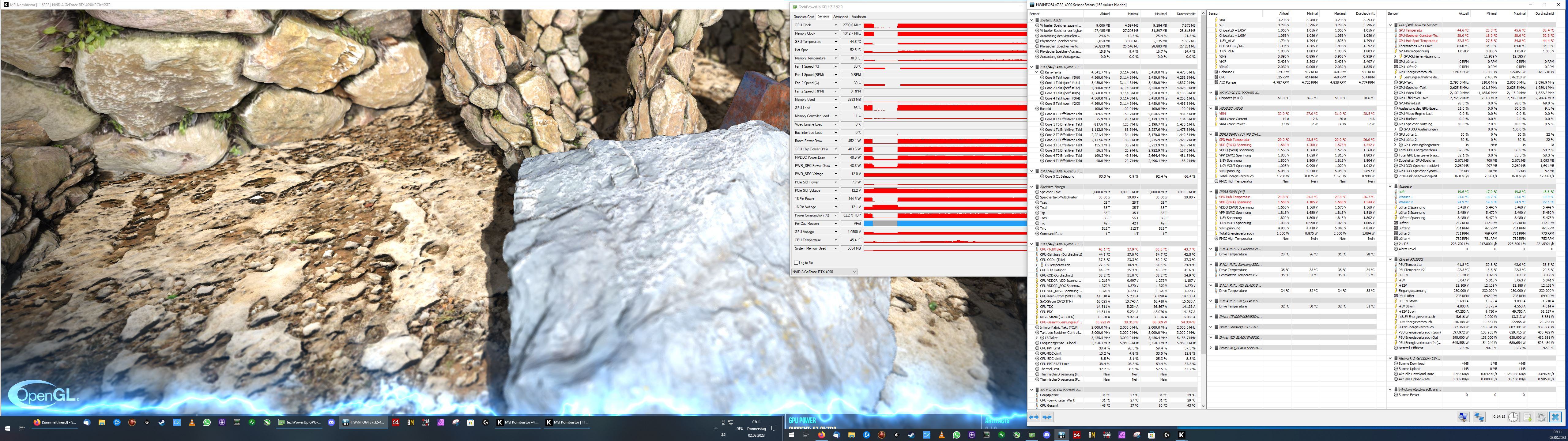Collapse System: ASUS group in HWiNFO
This screenshot has width=1568, height=441.
1032,20
